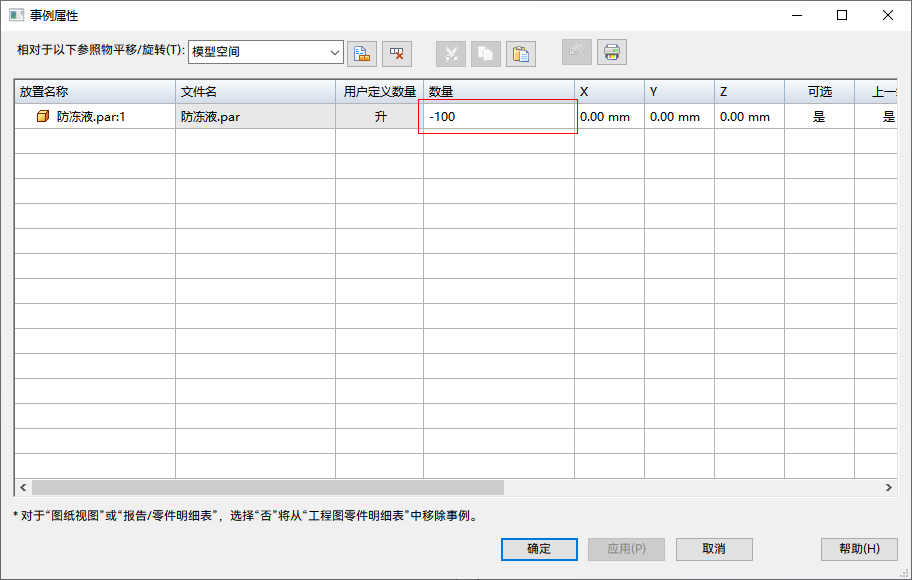Click the copy icon in toolbar
The width and height of the screenshot is (912, 580).
(x=486, y=54)
